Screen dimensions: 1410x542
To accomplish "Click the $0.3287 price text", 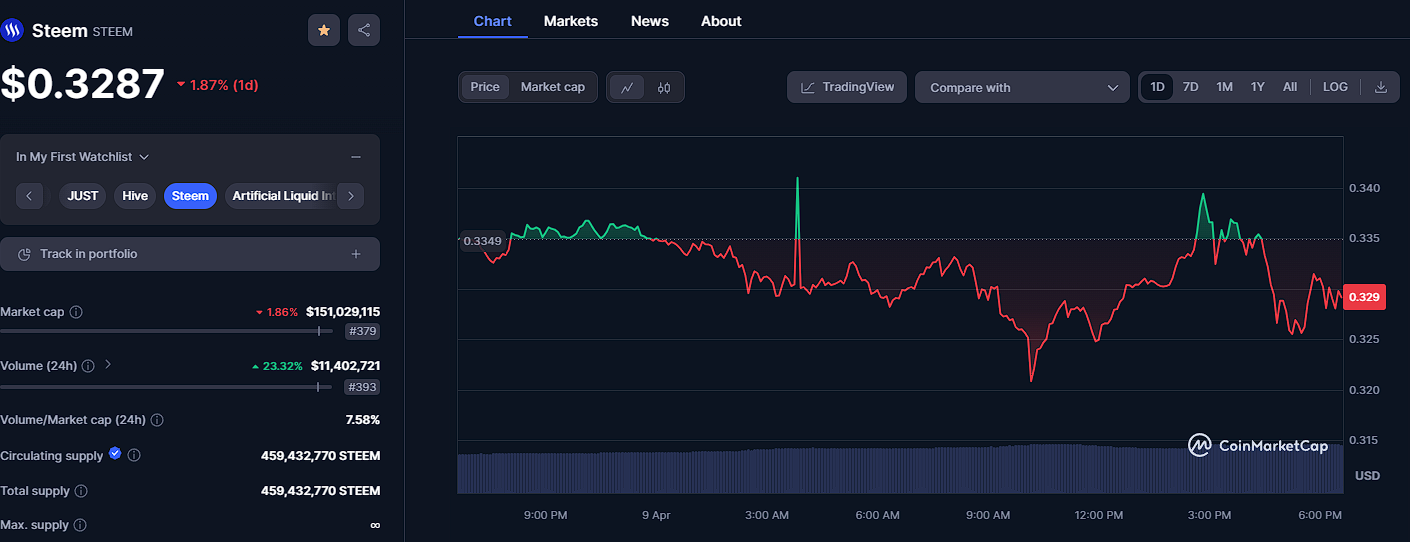I will 82,84.
